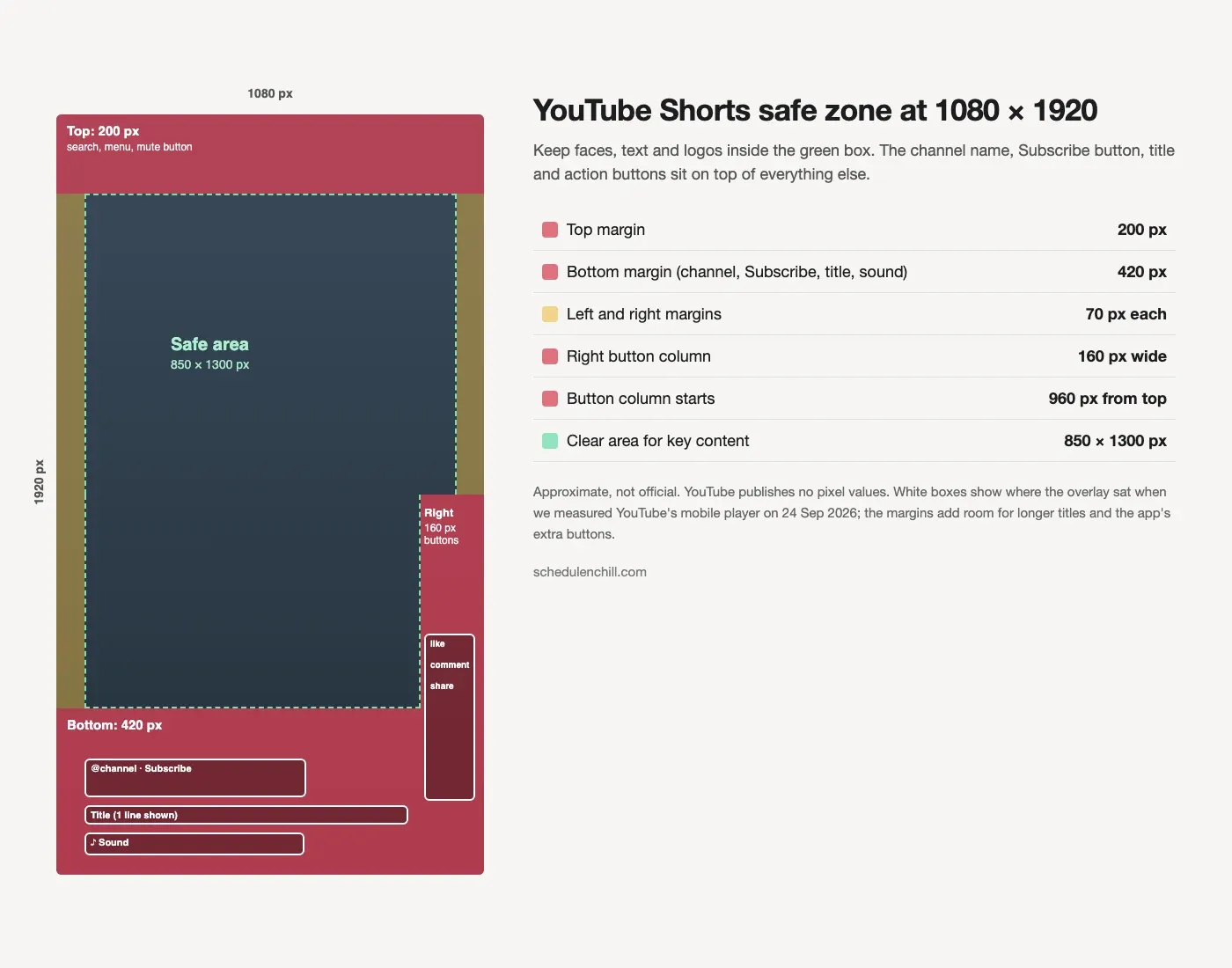Click the 'Clear area for key content' label
1232x968 pixels.
(658, 441)
